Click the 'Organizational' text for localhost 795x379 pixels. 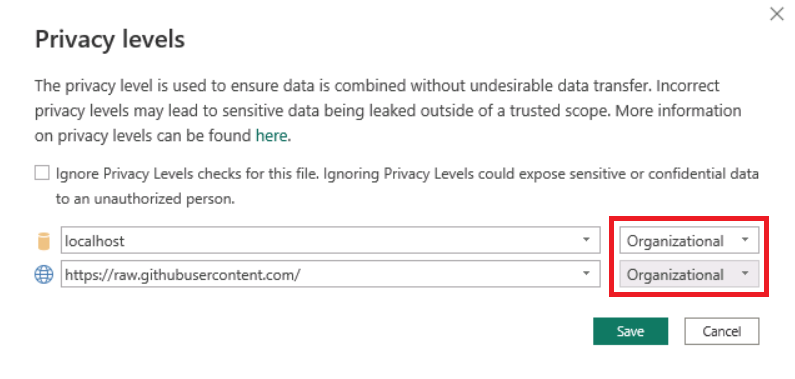675,241
